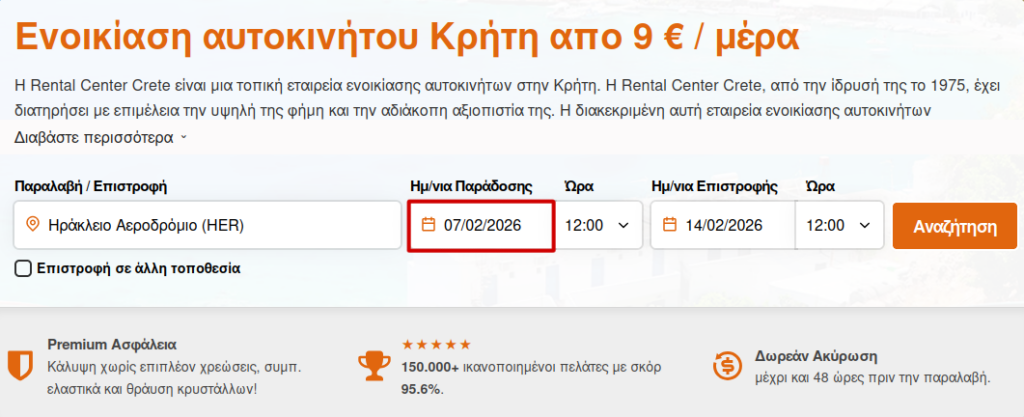Click the free cancellation refund icon
This screenshot has height=417, width=1024.
pyautogui.click(x=727, y=365)
